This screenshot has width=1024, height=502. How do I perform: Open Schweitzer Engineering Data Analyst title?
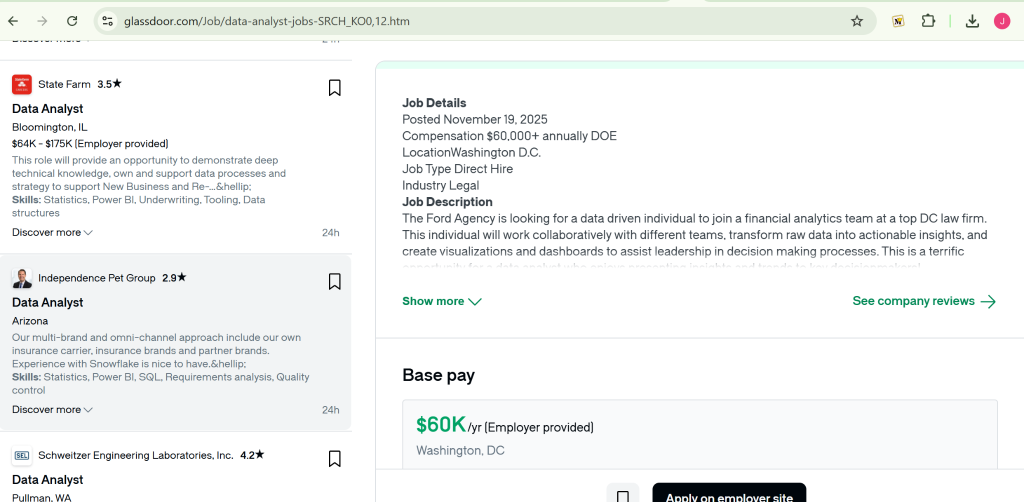[48, 480]
